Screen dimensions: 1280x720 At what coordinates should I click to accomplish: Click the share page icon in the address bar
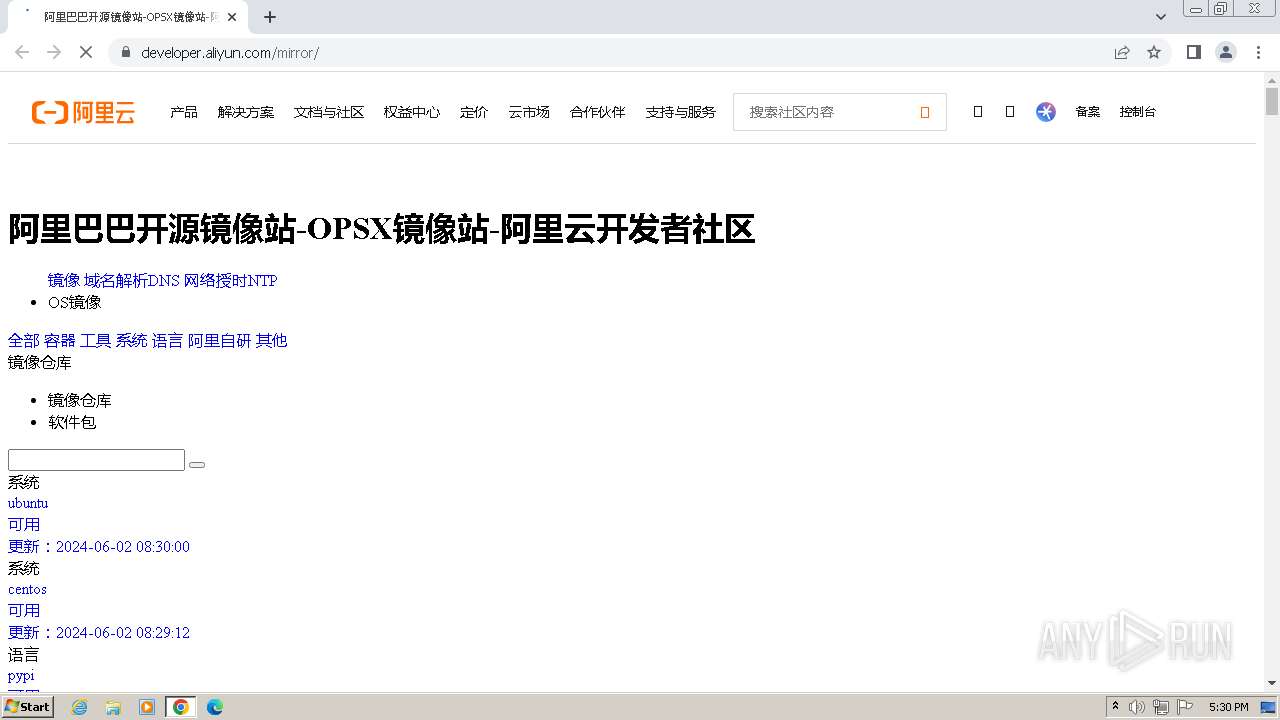pos(1122,52)
